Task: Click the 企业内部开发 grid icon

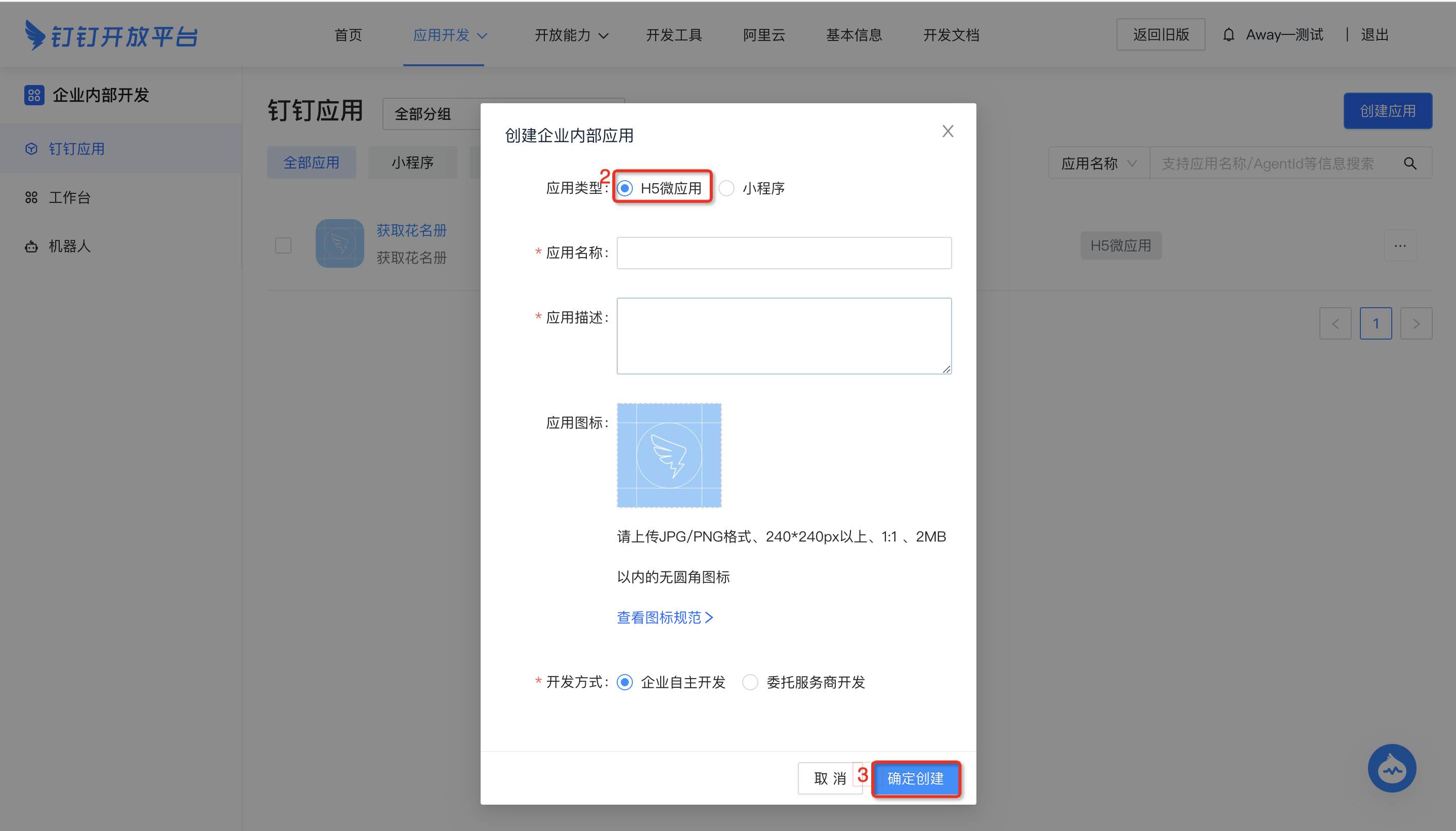Action: (x=34, y=95)
